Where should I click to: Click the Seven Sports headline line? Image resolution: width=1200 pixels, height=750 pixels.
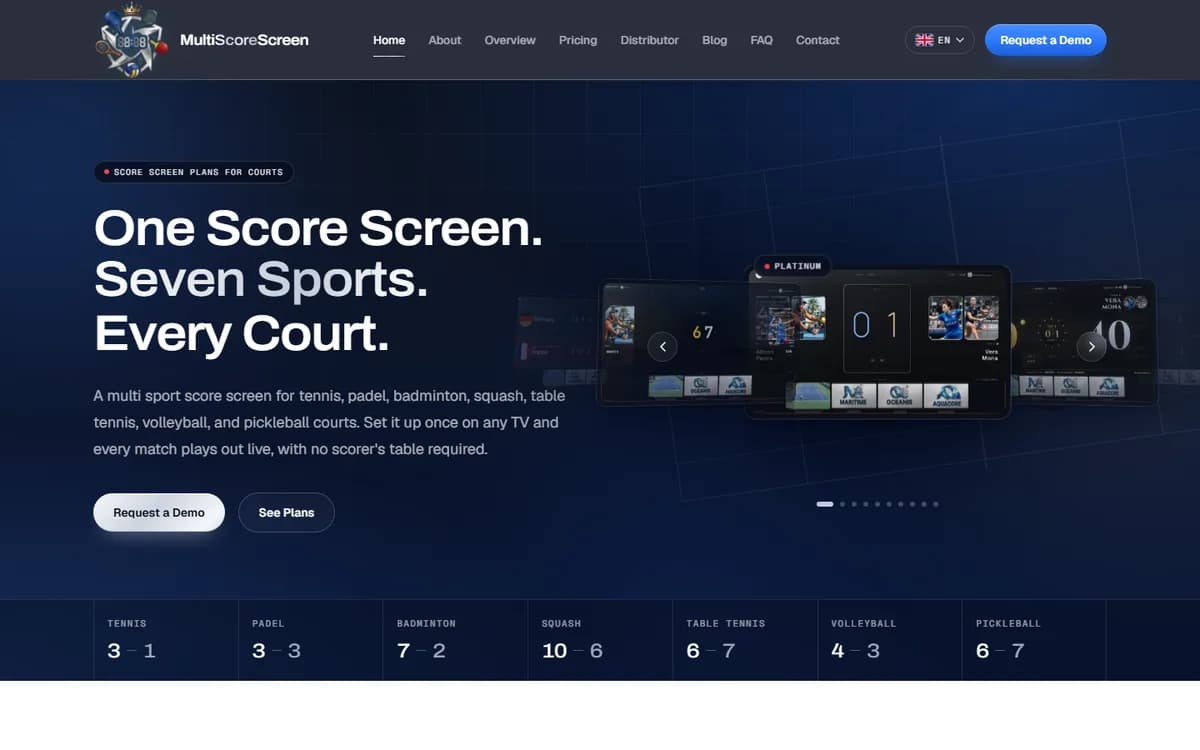coord(261,281)
